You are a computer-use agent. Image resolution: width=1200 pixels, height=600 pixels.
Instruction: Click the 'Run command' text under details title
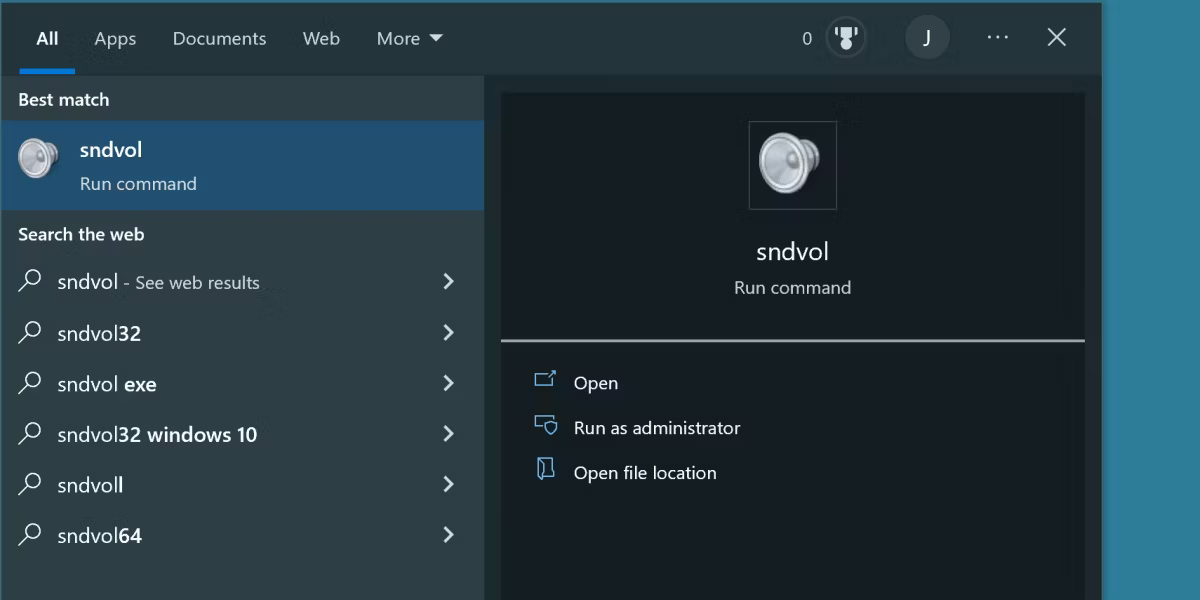click(x=792, y=288)
